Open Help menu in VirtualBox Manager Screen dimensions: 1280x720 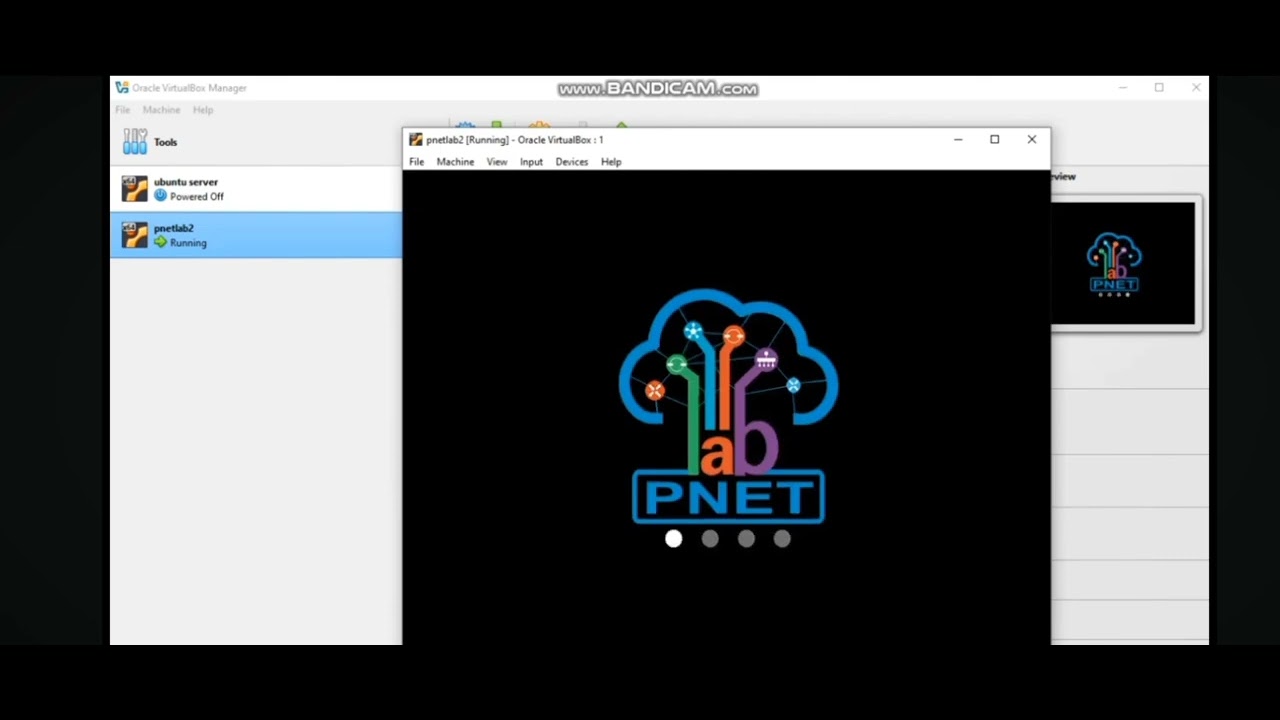203,110
